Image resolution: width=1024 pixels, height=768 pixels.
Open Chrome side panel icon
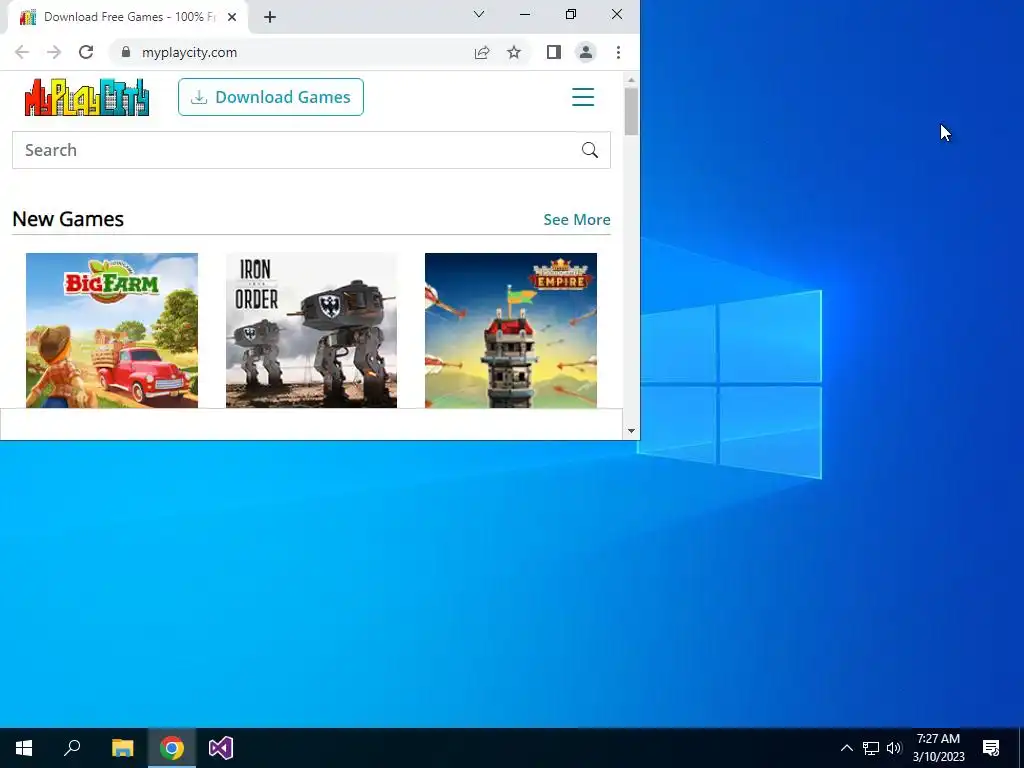click(554, 52)
